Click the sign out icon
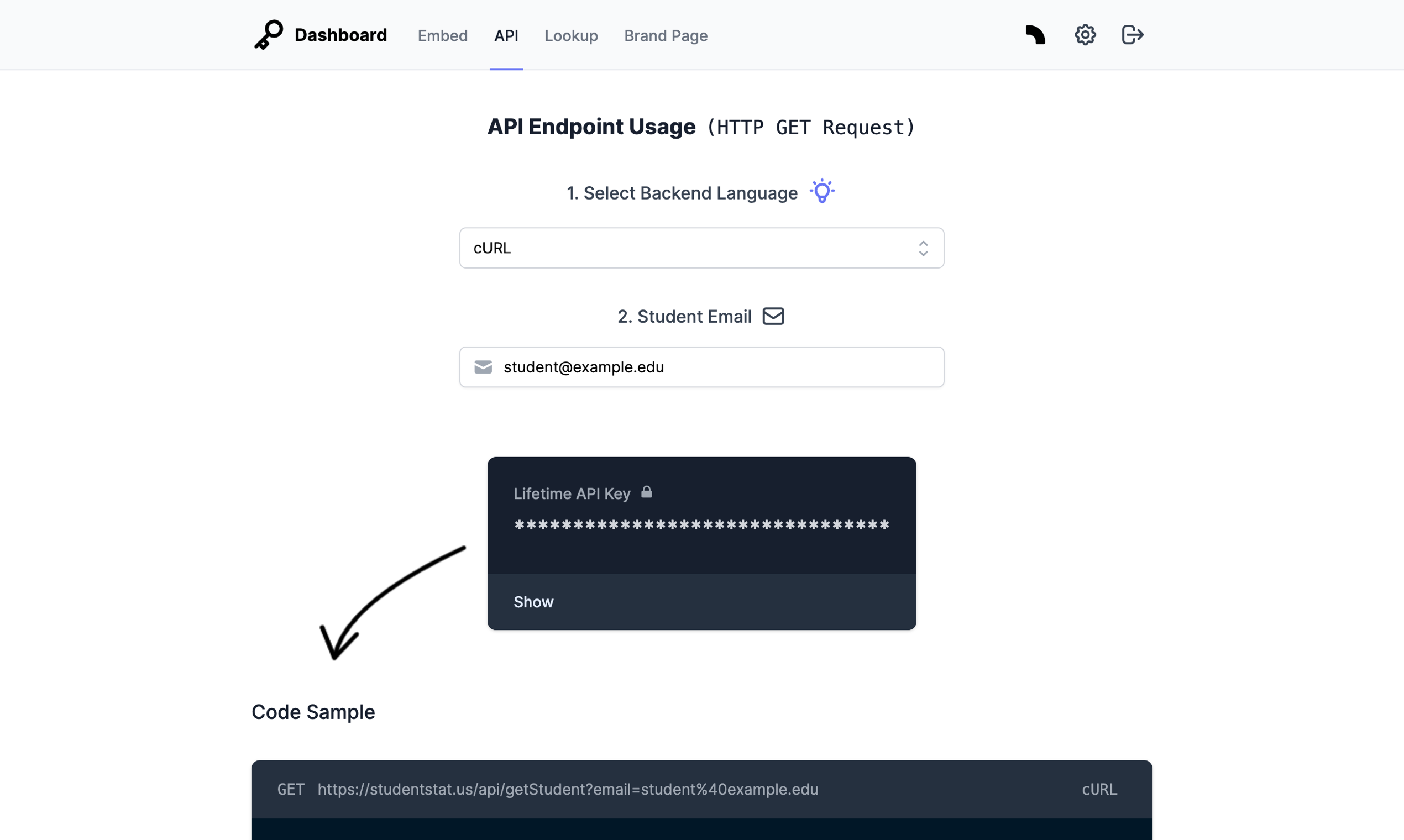Viewport: 1404px width, 840px height. pyautogui.click(x=1132, y=34)
